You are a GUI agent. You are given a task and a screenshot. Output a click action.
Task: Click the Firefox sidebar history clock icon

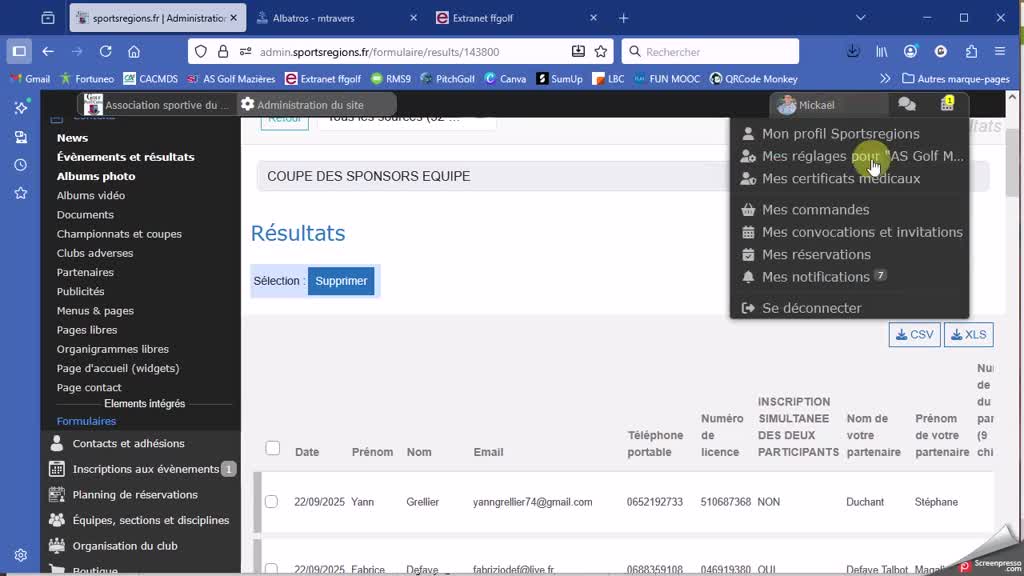20,165
